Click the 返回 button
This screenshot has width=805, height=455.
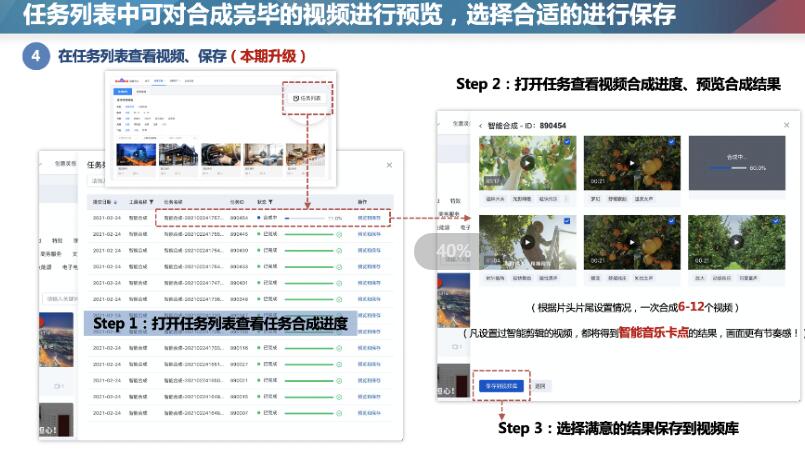539,385
